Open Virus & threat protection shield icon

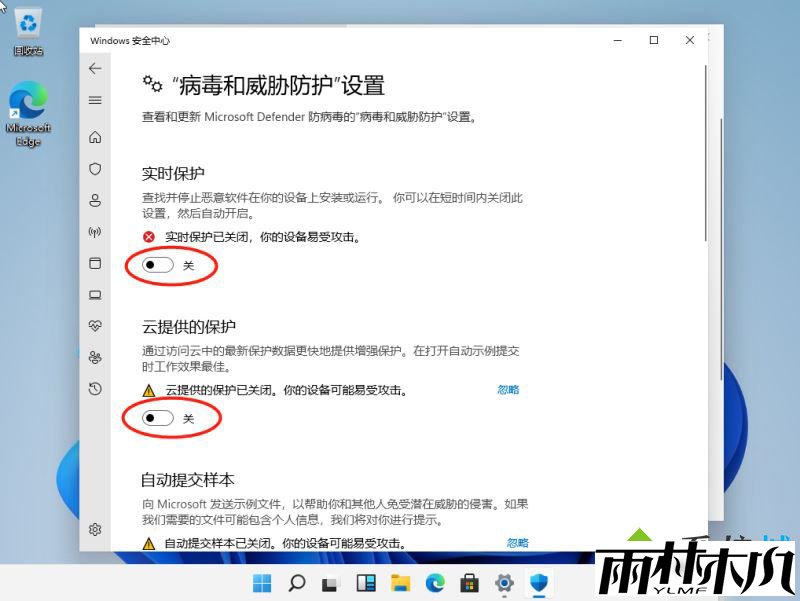click(95, 168)
